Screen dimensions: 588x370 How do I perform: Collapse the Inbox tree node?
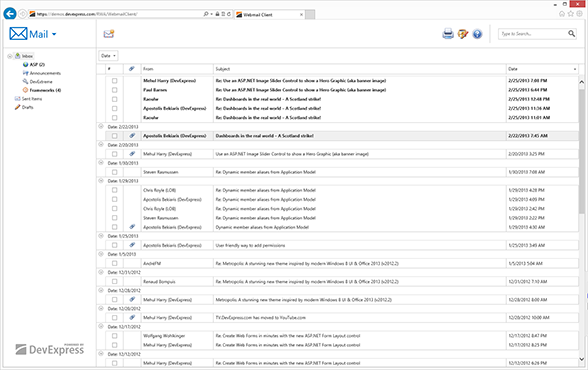(x=10, y=56)
